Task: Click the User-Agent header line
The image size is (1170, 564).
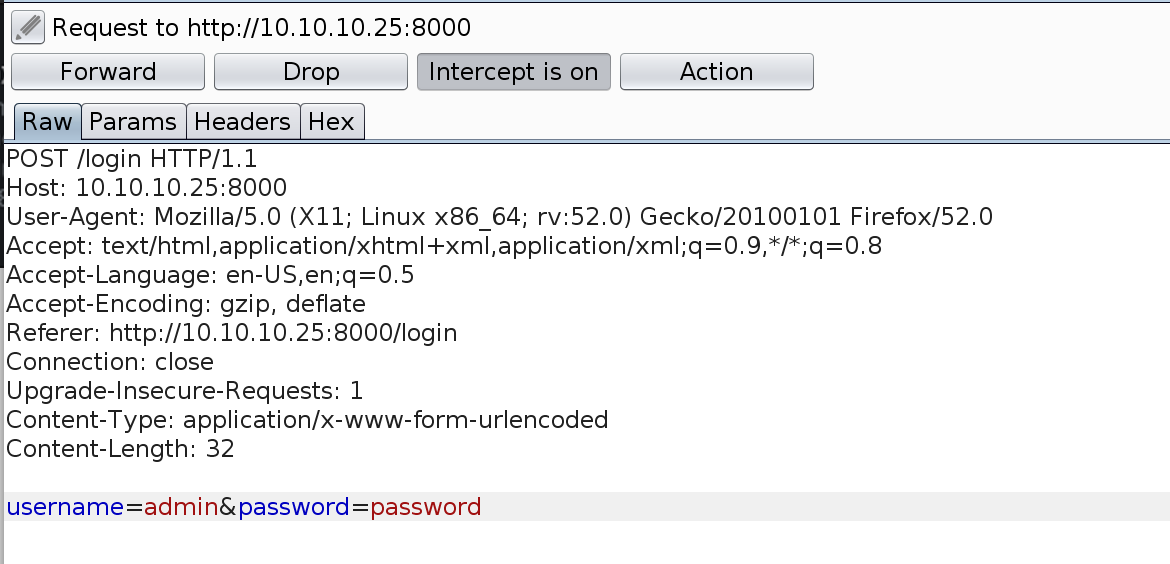Action: coord(499,216)
